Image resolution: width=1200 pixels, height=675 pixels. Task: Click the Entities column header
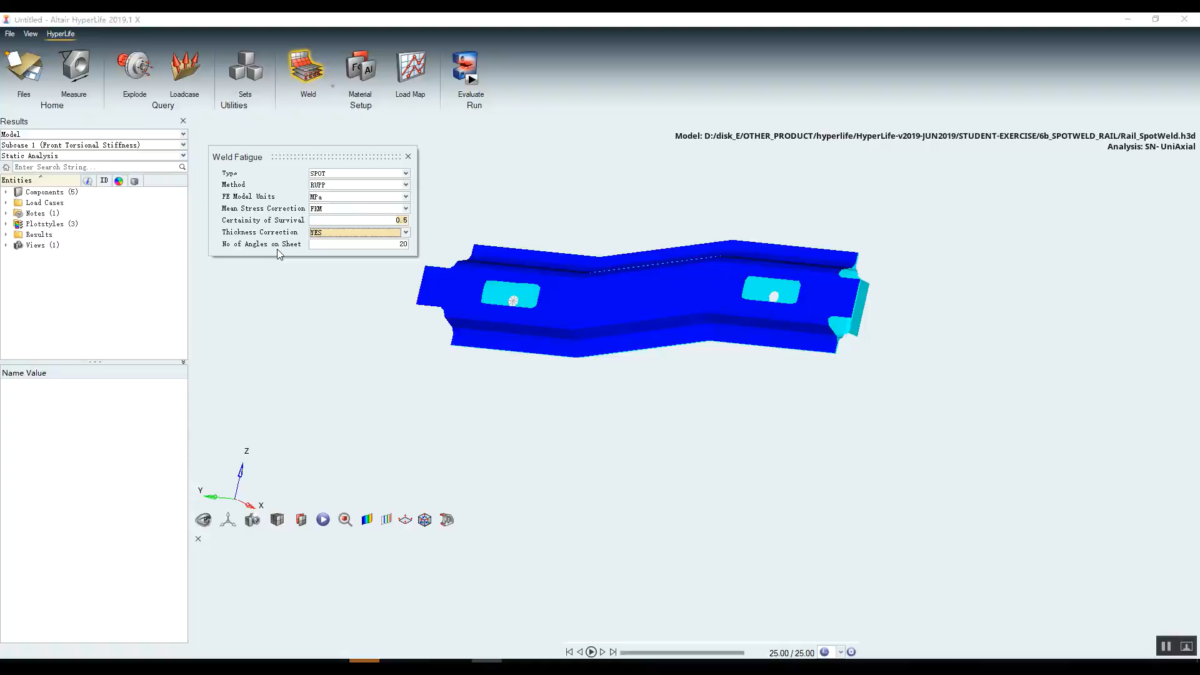[x=40, y=181]
